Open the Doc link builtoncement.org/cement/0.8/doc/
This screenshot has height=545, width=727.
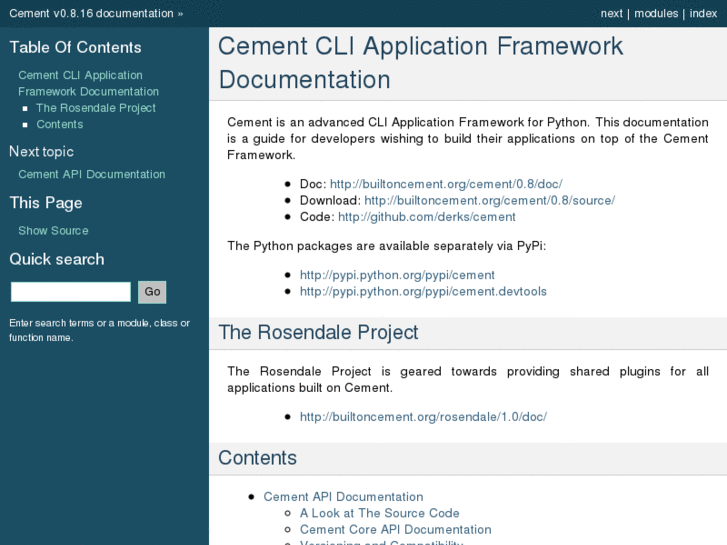(x=446, y=184)
